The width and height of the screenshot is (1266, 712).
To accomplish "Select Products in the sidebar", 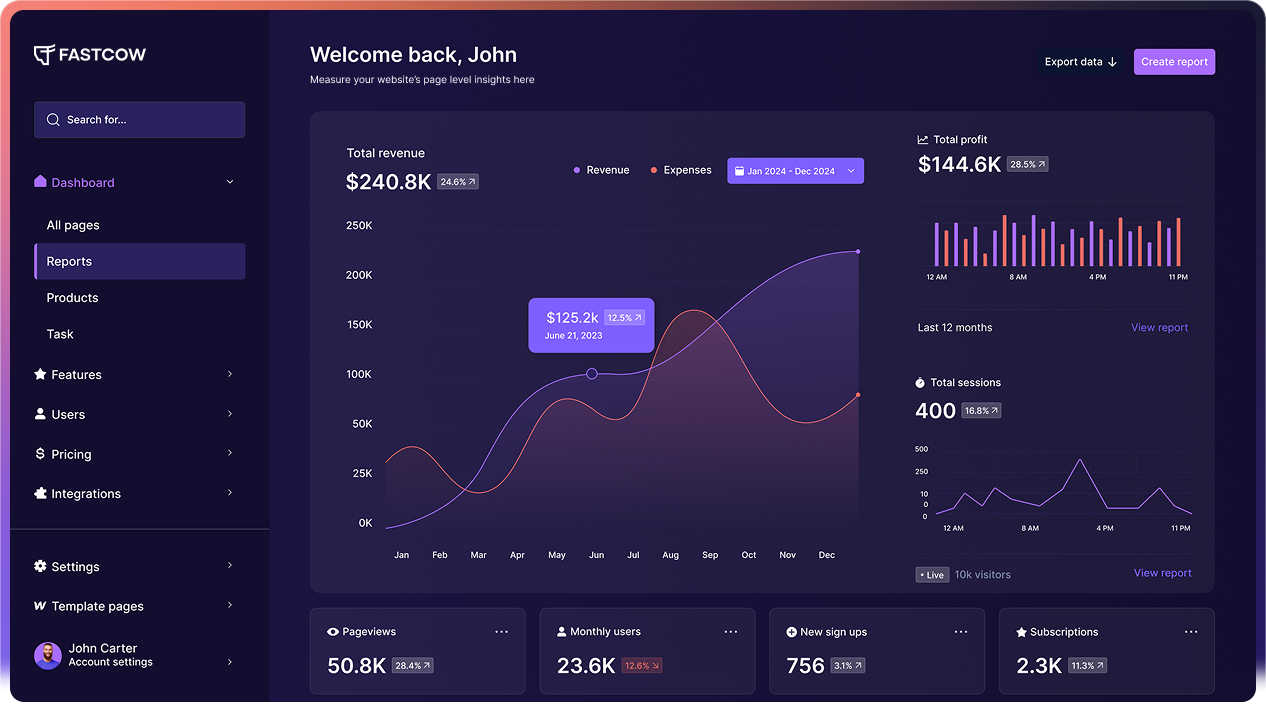I will 72,297.
